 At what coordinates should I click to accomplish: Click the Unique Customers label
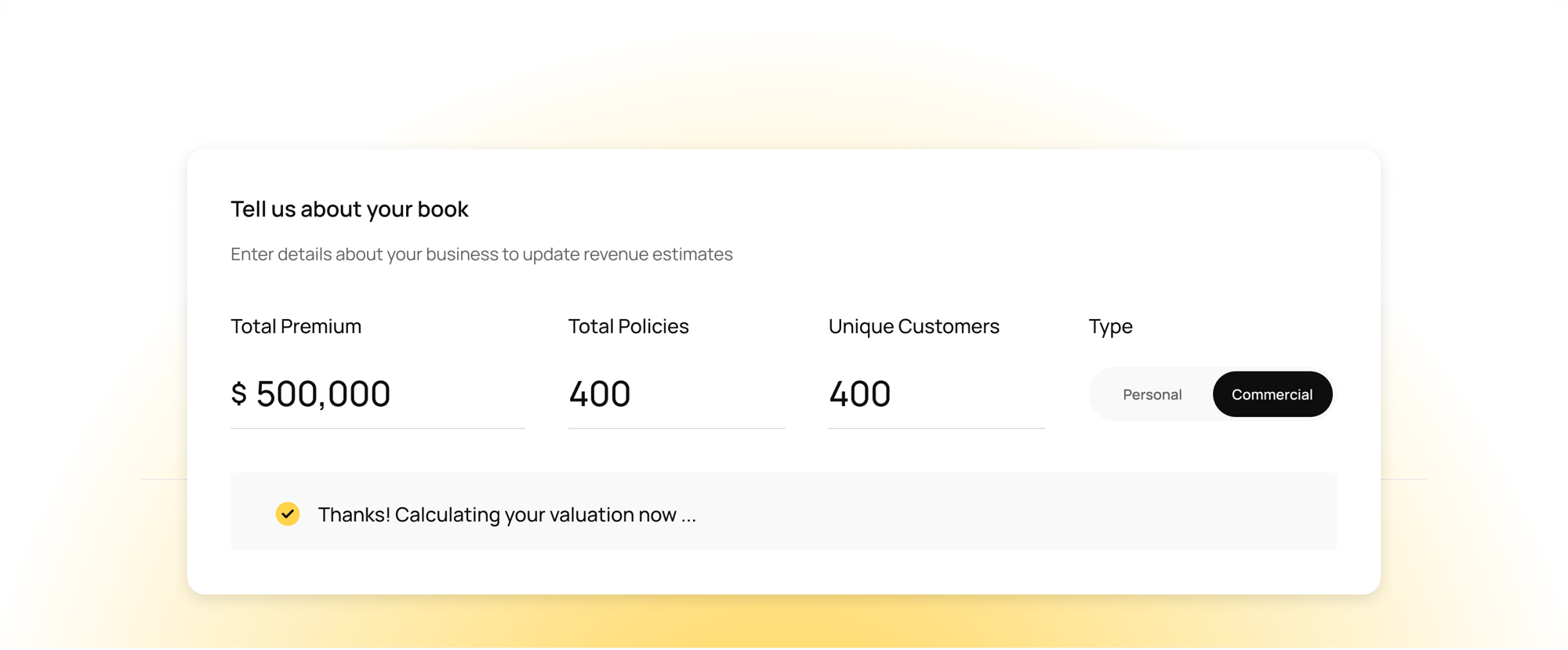click(x=913, y=326)
